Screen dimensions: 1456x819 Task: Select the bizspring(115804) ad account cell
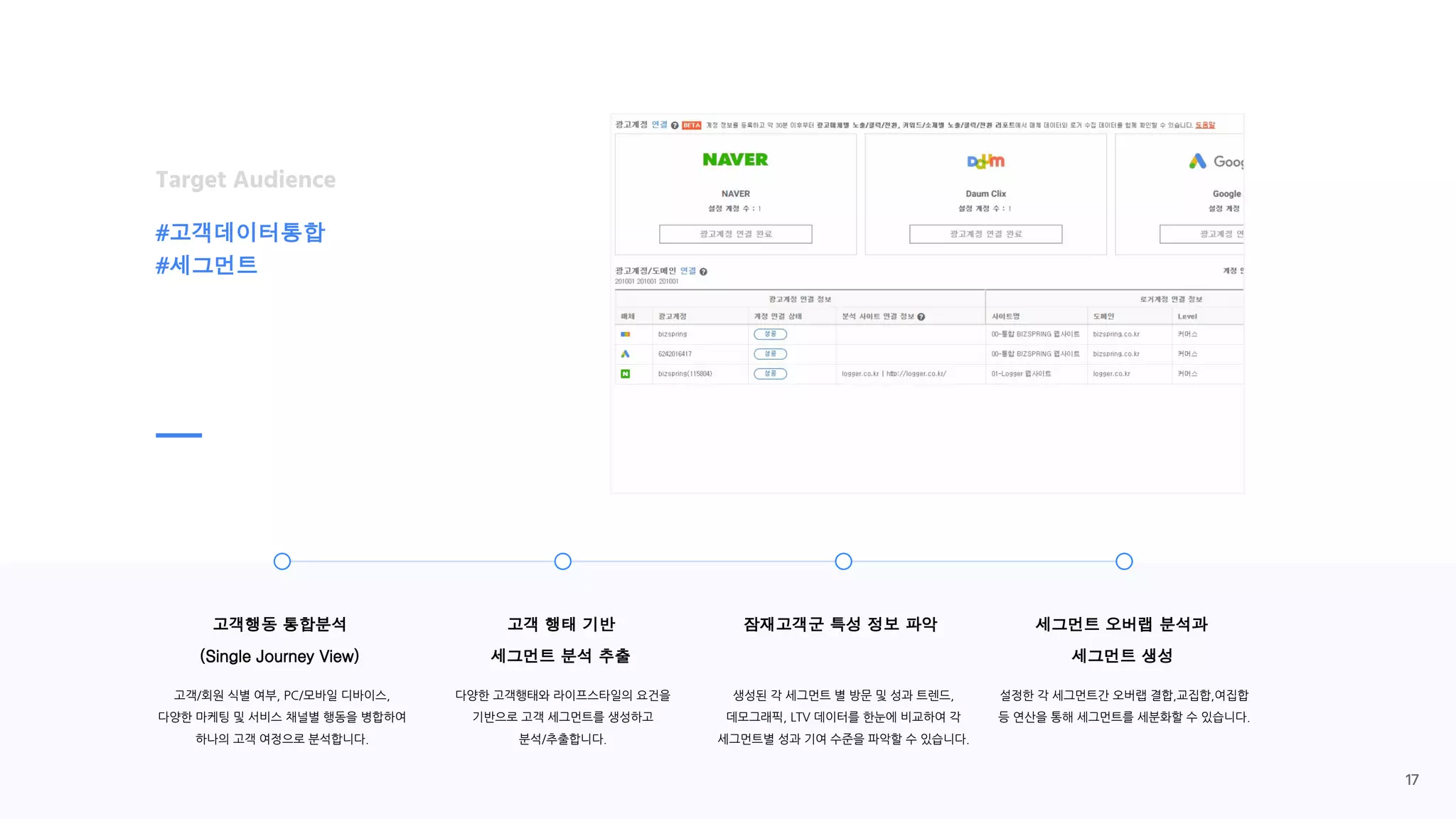tap(685, 374)
